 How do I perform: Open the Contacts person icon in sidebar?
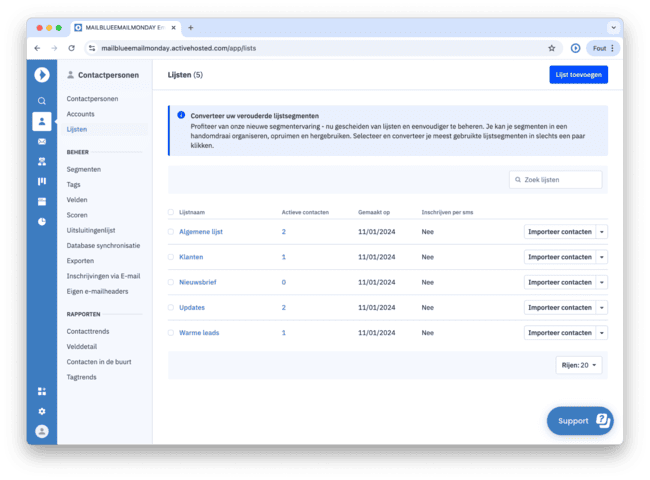(42, 121)
